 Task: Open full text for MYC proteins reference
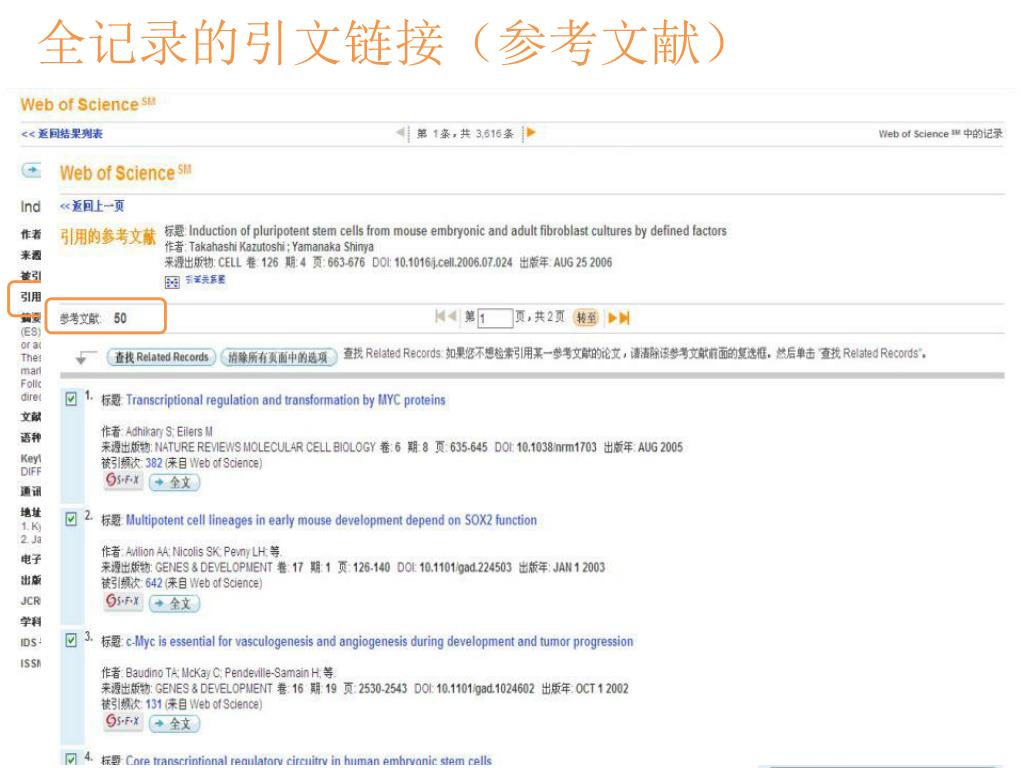(174, 483)
